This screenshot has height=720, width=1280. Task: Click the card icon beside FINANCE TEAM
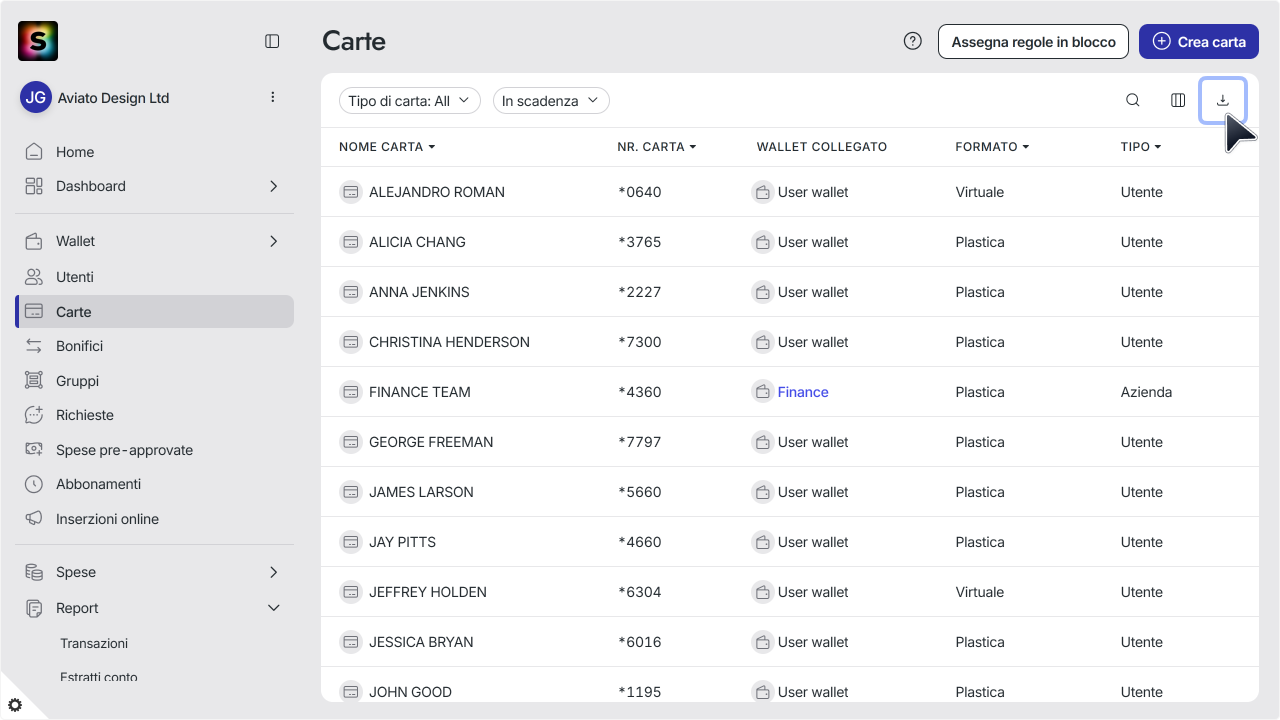350,392
